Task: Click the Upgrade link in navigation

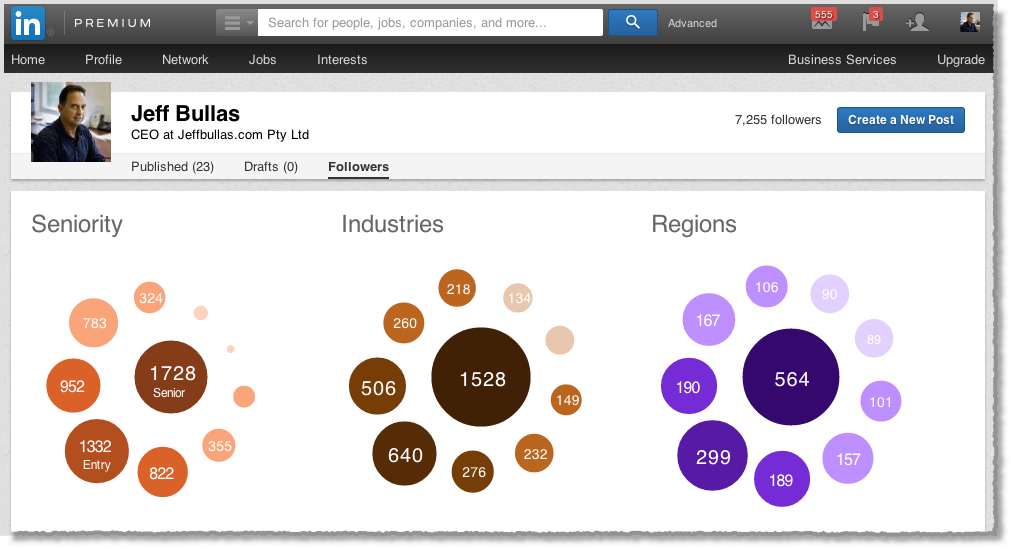Action: [x=961, y=59]
